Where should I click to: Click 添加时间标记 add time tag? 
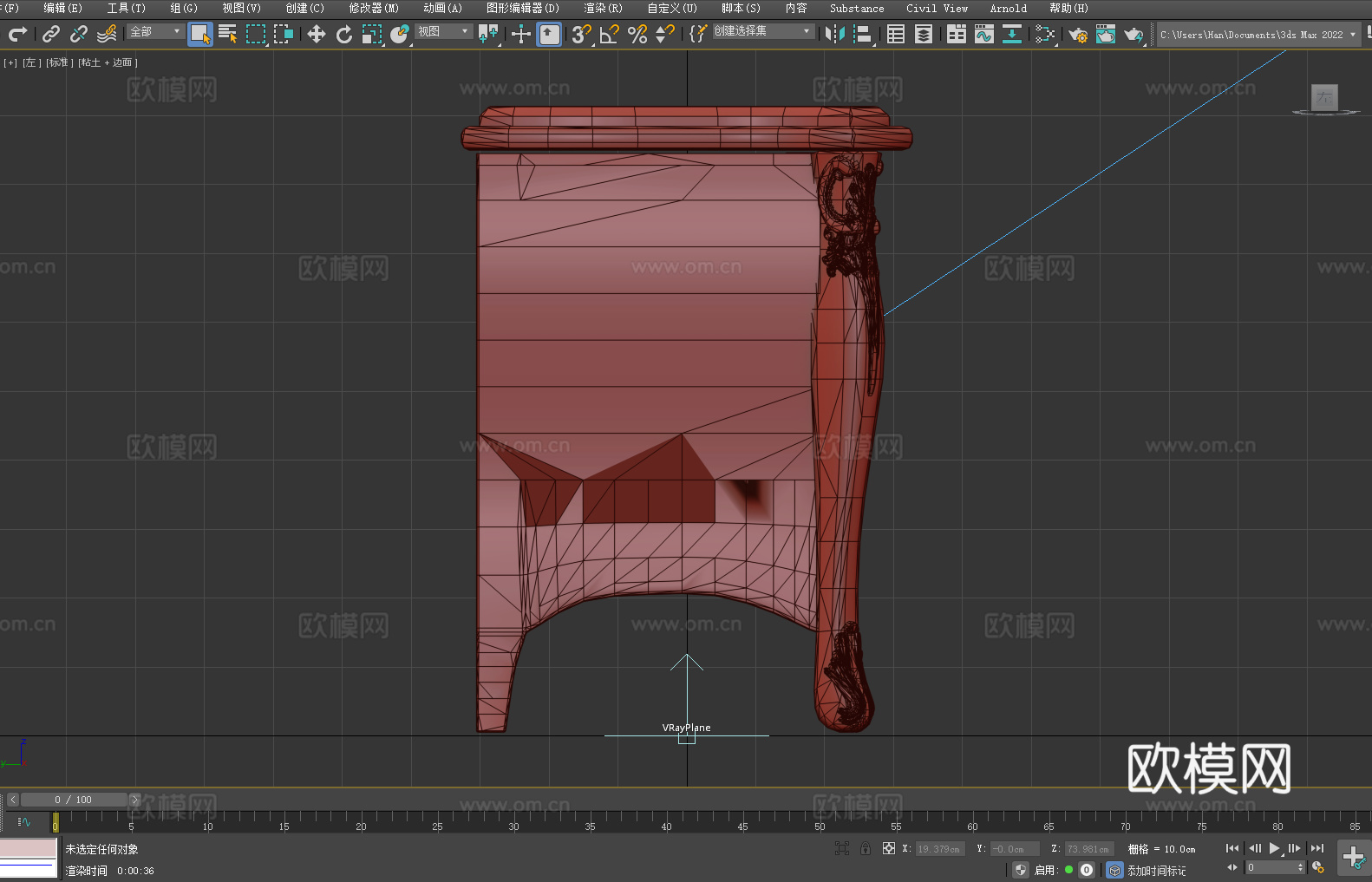tap(1156, 871)
